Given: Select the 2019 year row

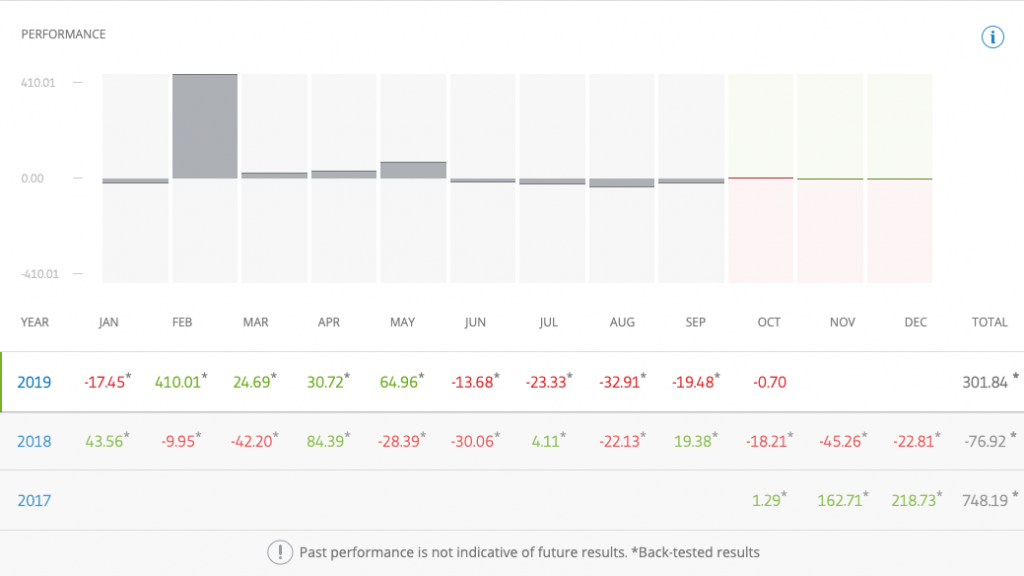Looking at the screenshot, I should [34, 382].
